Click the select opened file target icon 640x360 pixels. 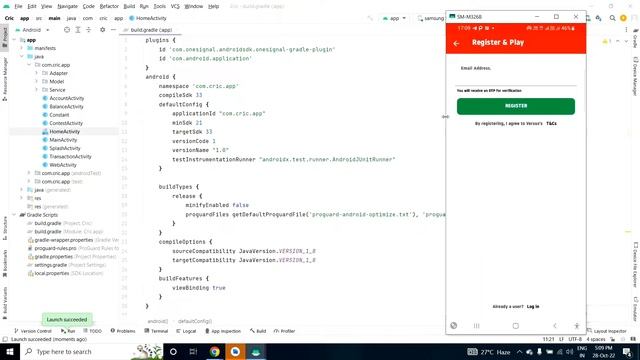click(x=67, y=30)
